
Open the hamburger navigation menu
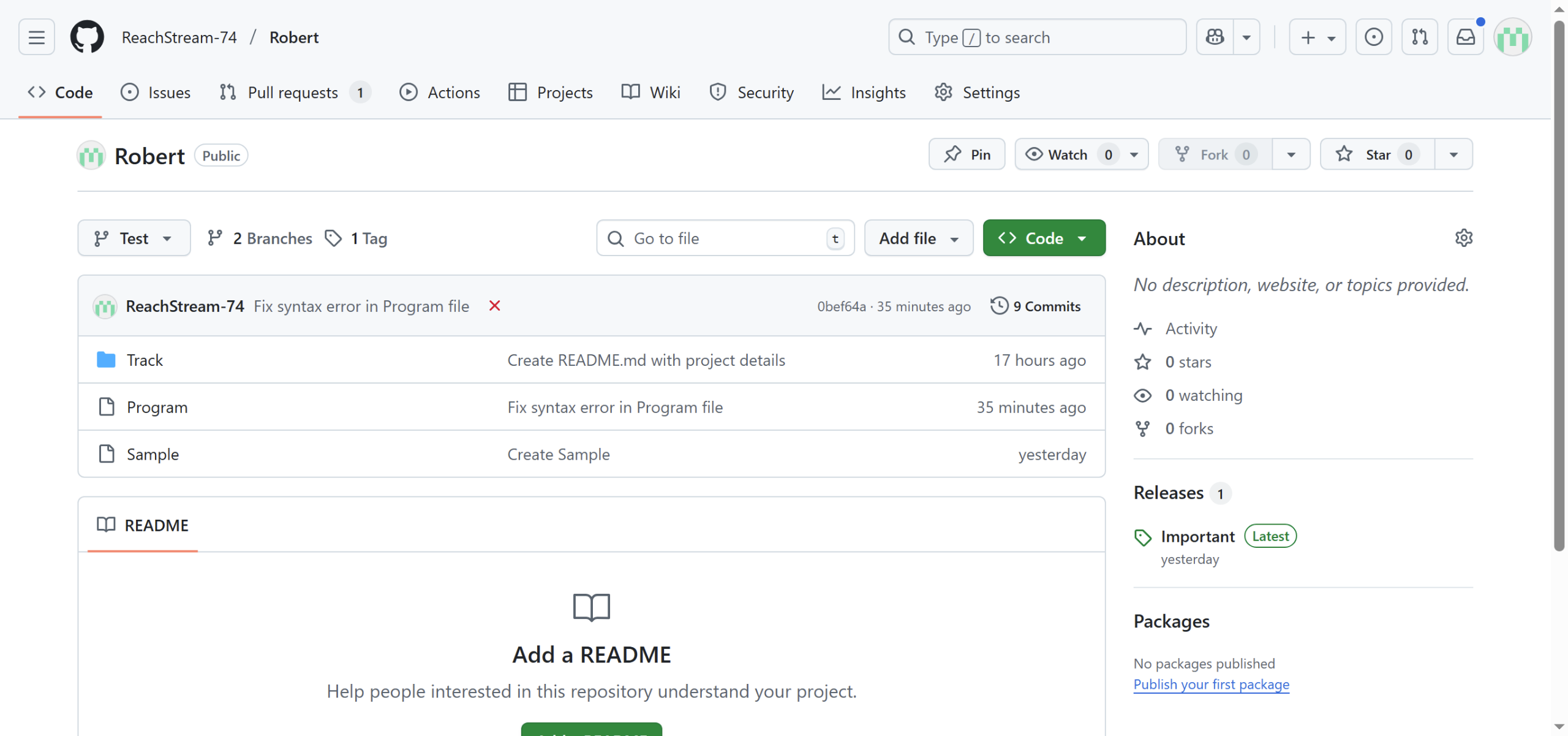pyautogui.click(x=37, y=37)
